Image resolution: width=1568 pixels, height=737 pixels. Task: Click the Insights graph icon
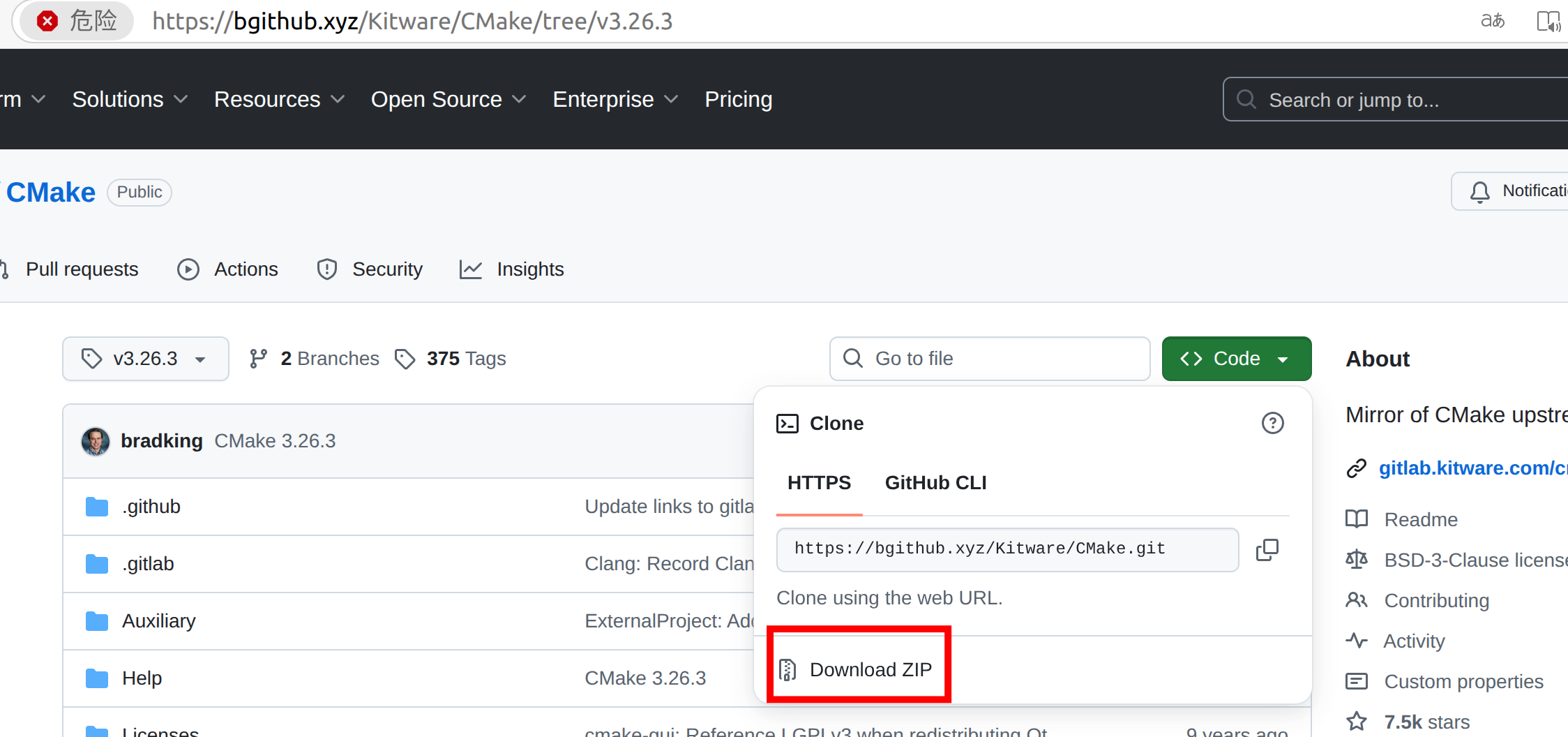click(471, 269)
